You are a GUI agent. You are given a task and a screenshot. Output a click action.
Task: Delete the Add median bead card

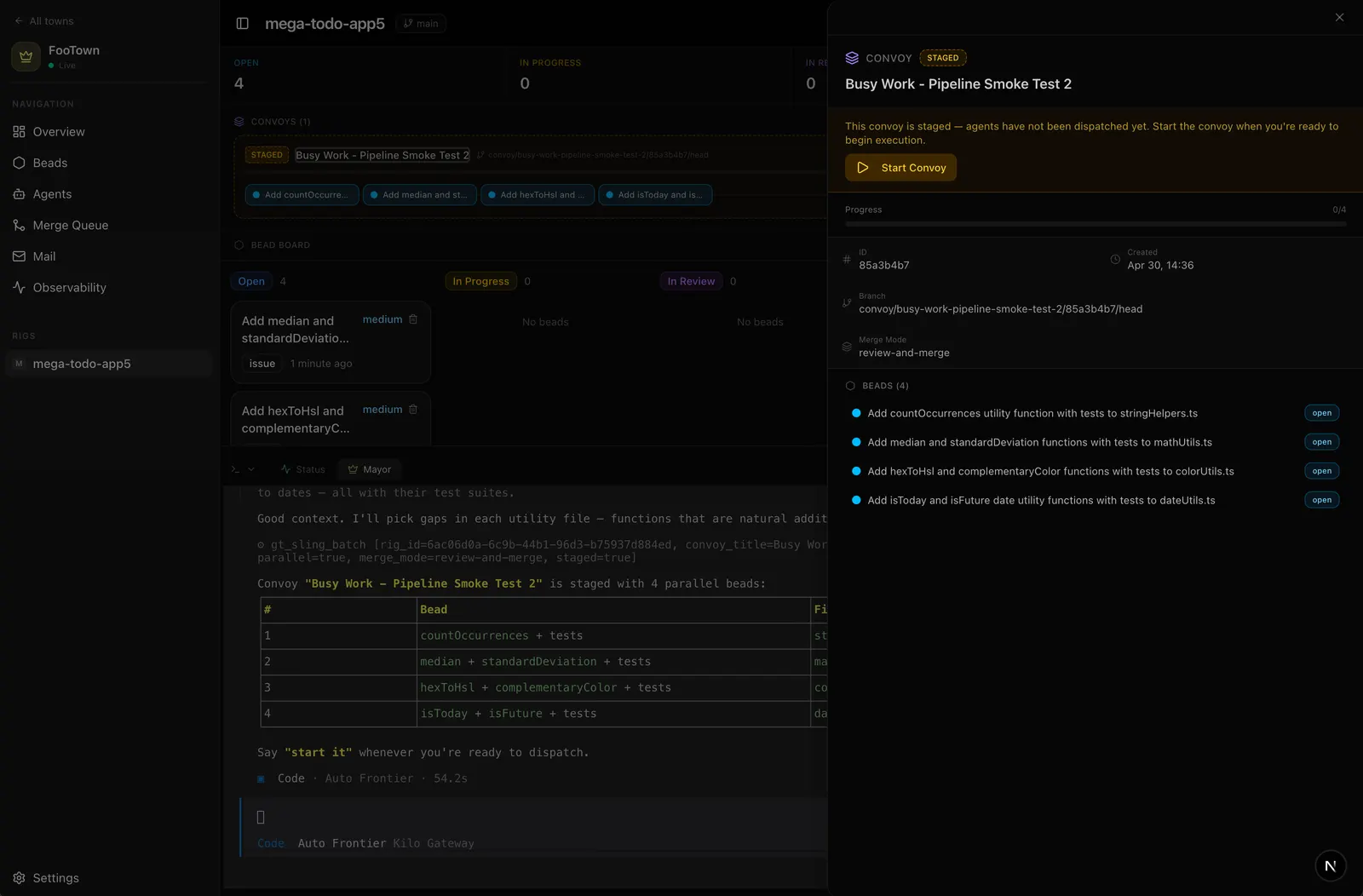coord(413,319)
